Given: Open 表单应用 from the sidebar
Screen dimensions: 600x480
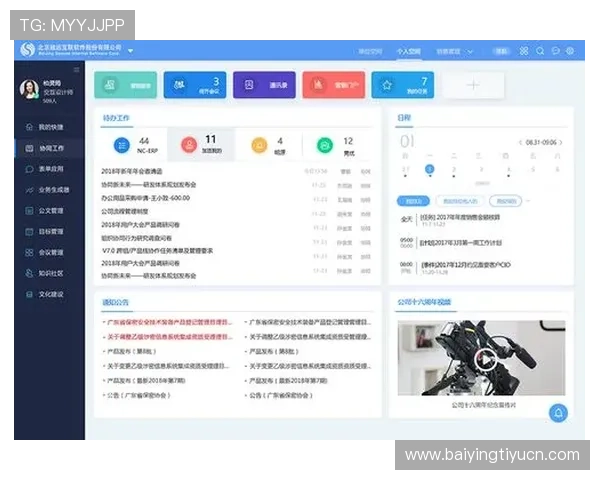Looking at the screenshot, I should 44,169.
